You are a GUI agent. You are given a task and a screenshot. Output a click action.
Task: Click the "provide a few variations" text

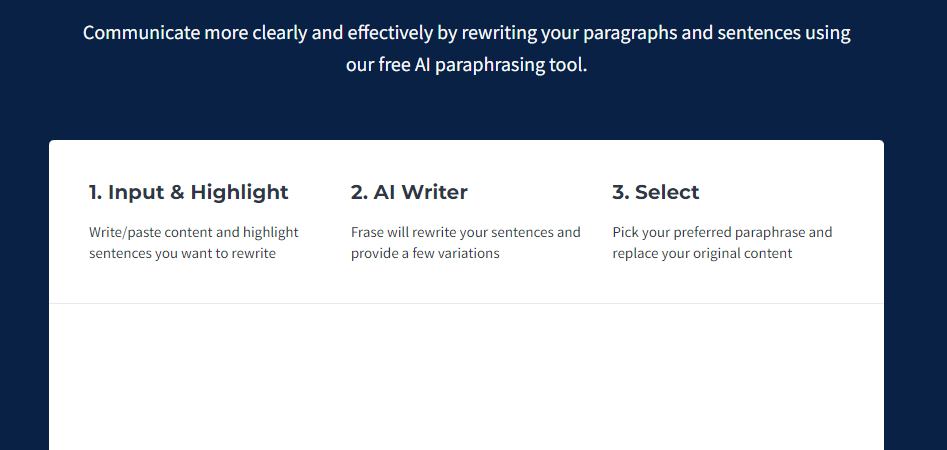tap(425, 253)
